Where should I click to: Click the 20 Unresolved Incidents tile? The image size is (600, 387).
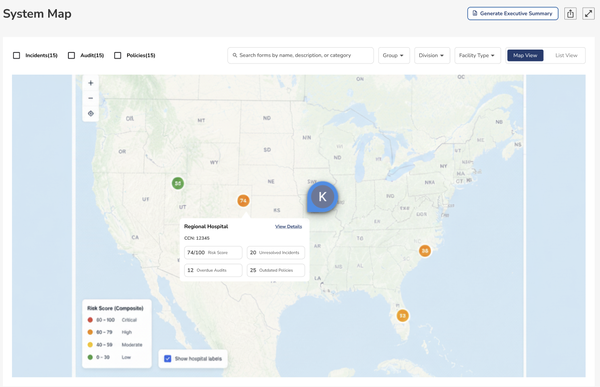276,253
